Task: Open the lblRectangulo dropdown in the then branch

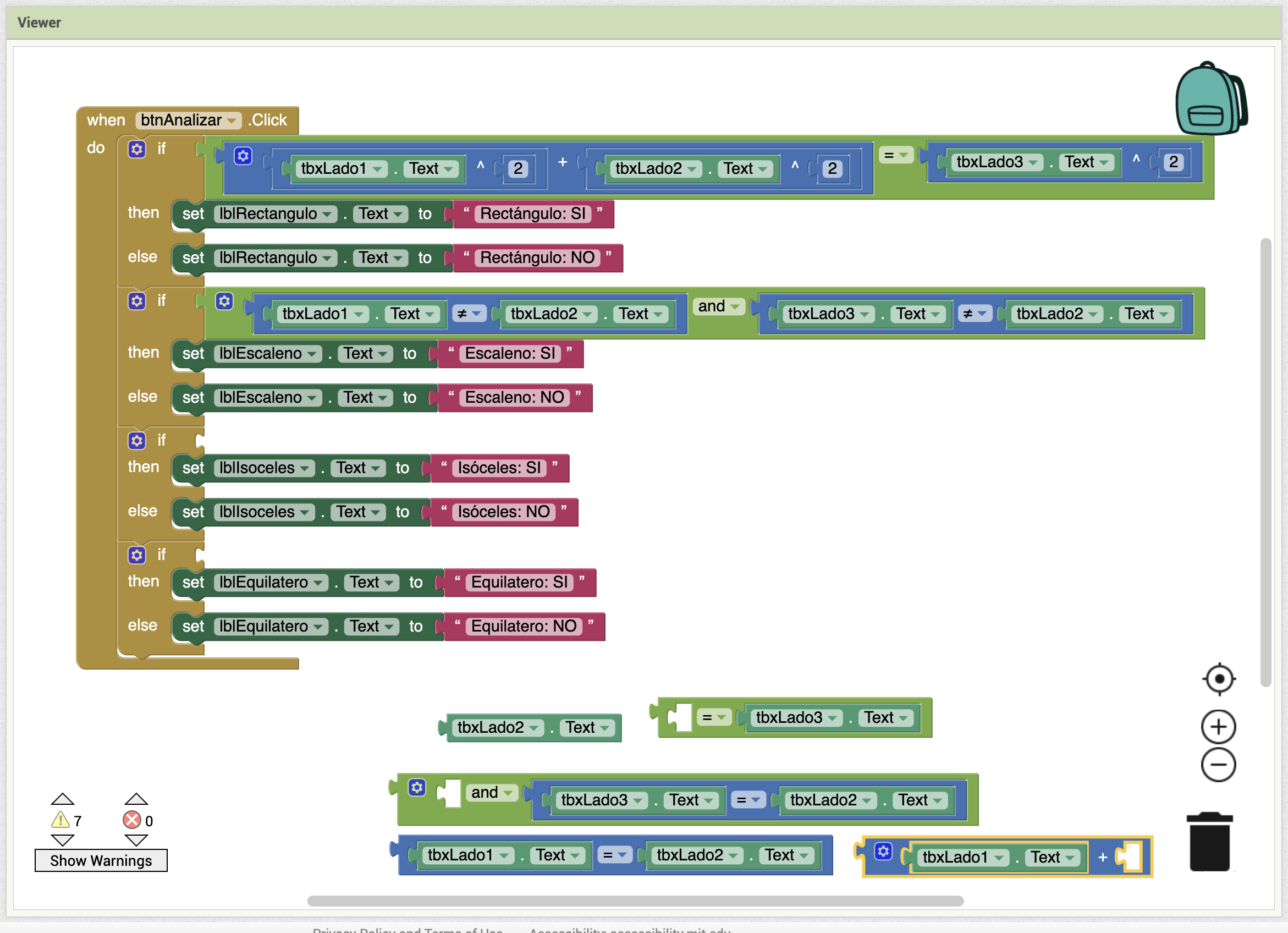Action: pyautogui.click(x=327, y=214)
